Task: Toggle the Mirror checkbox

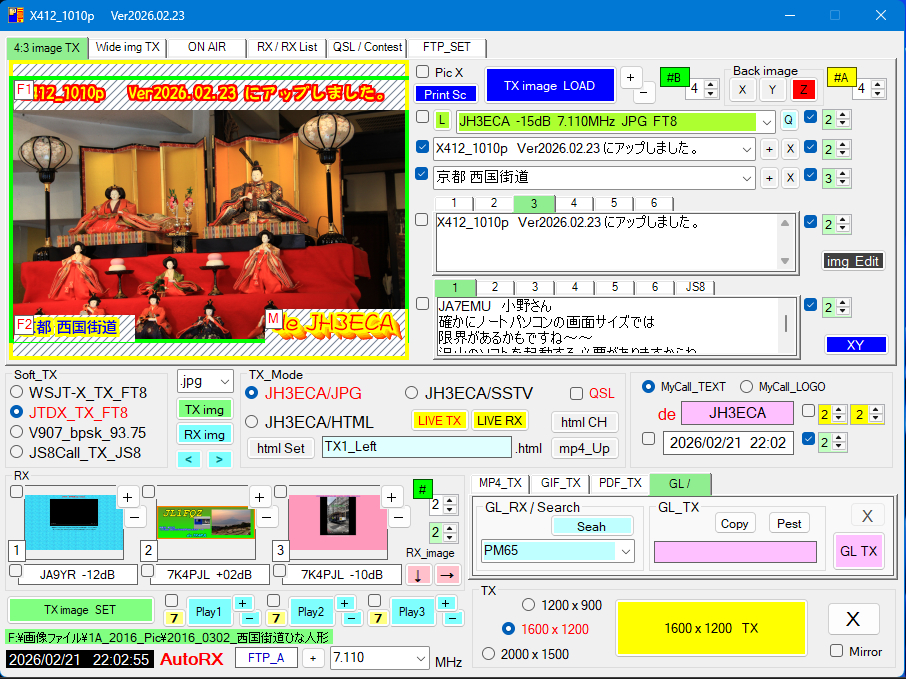Action: click(x=837, y=651)
